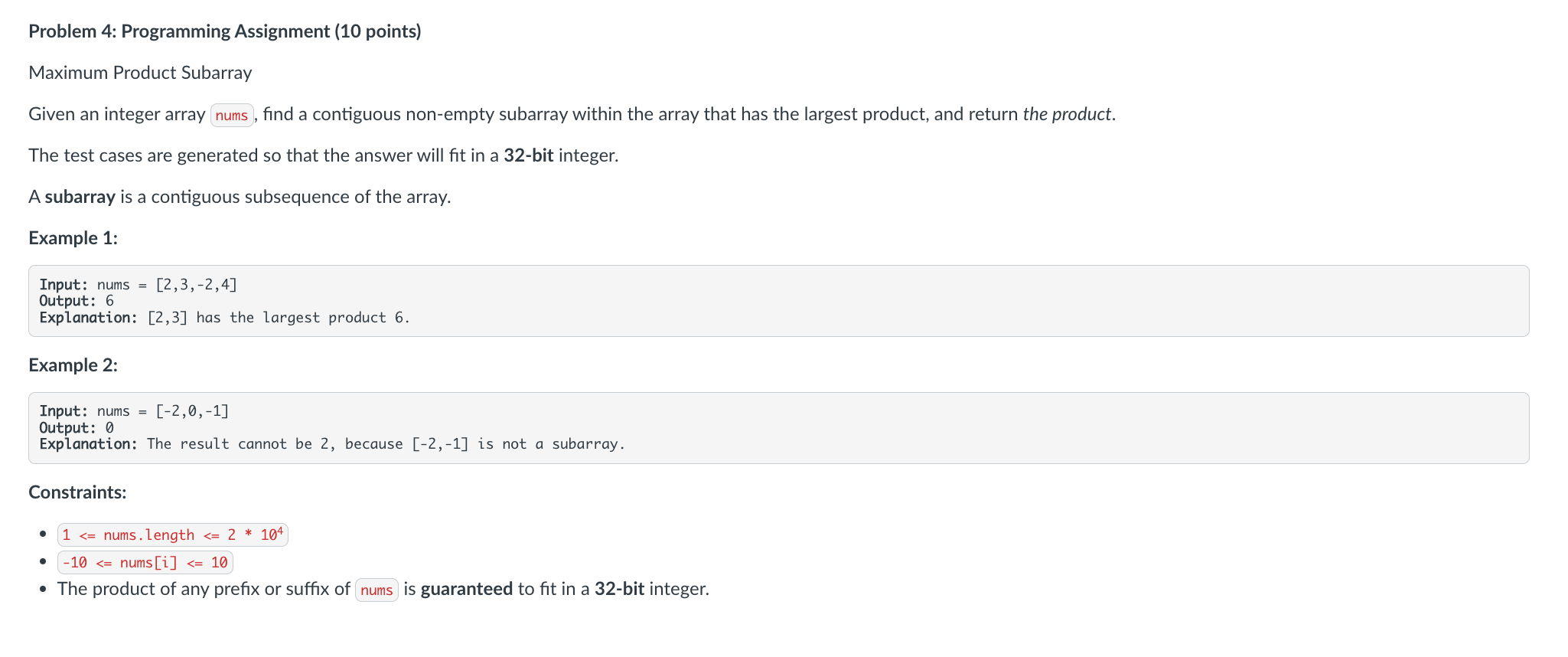Click the Maximum Product Subarray title
Image resolution: width=1568 pixels, height=657 pixels.
point(140,73)
